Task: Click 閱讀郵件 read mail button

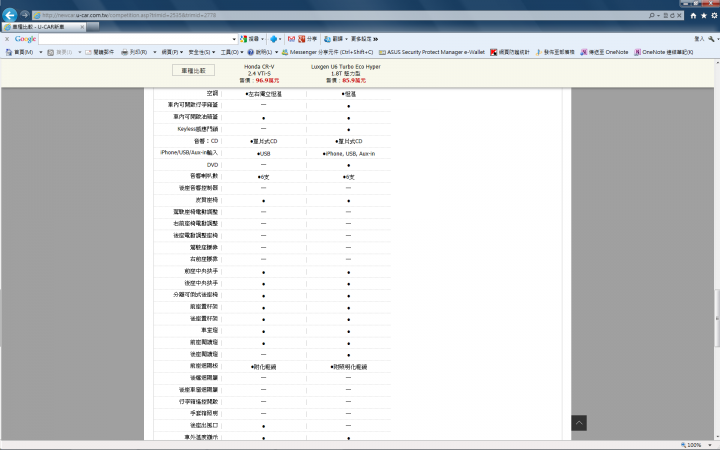Action: pyautogui.click(x=100, y=52)
